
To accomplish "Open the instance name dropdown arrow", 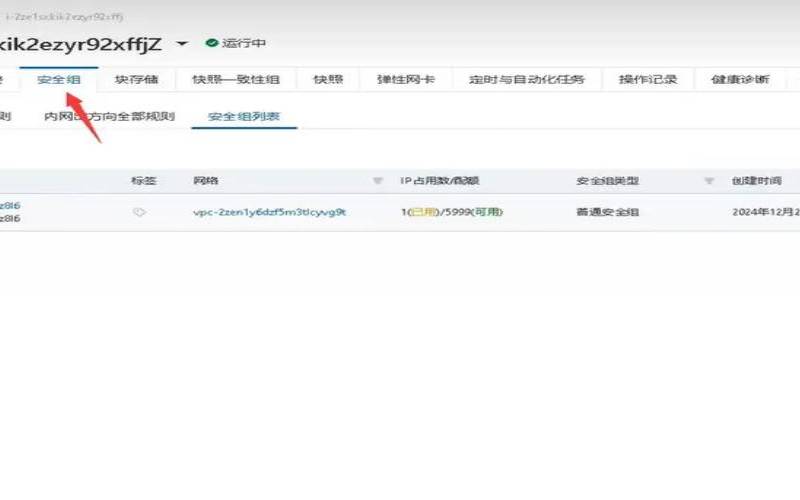I will (182, 44).
